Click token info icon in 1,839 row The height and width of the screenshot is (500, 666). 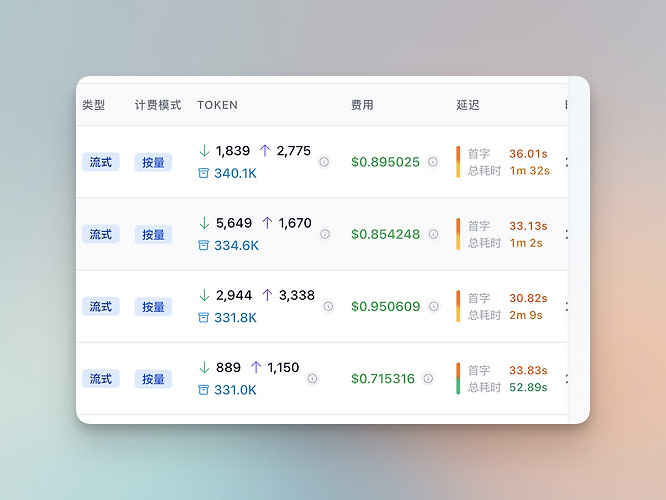324,162
